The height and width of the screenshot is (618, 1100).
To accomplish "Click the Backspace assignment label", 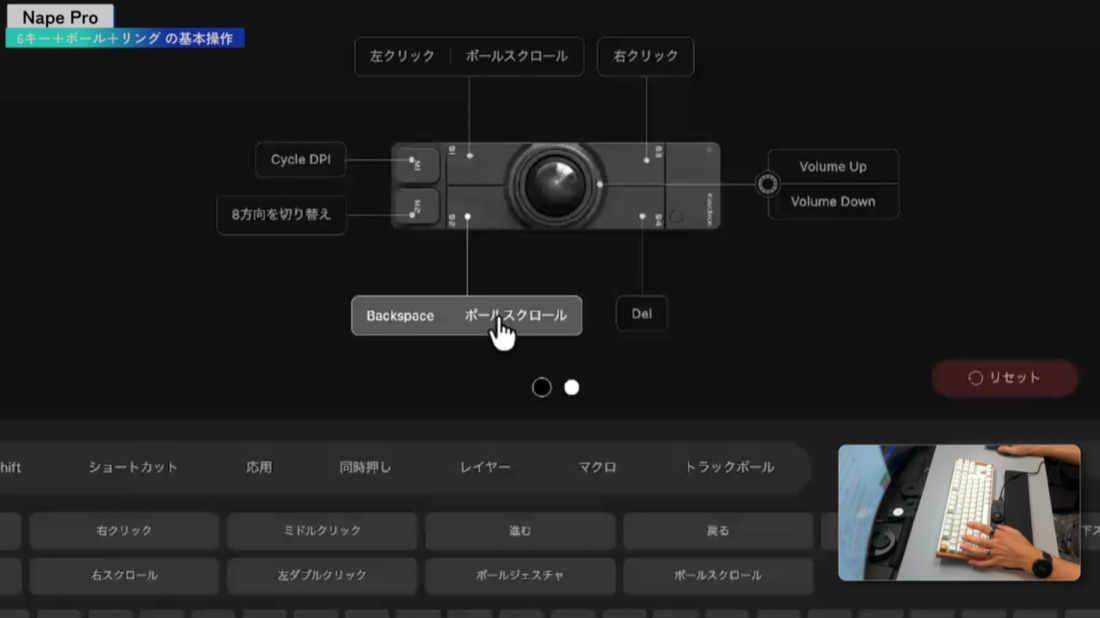I will click(400, 316).
